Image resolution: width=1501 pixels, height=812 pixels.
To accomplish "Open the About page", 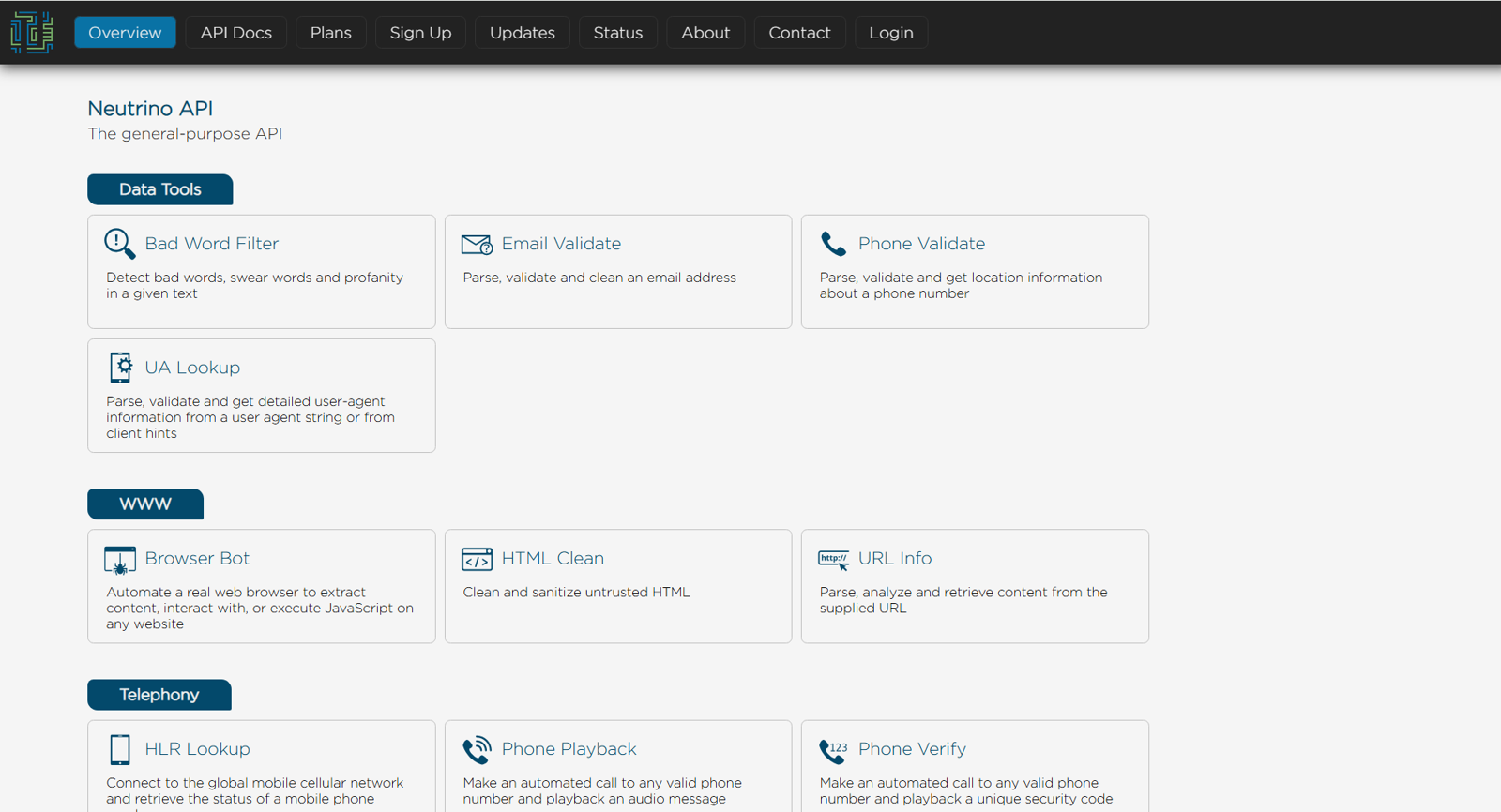I will 705,32.
